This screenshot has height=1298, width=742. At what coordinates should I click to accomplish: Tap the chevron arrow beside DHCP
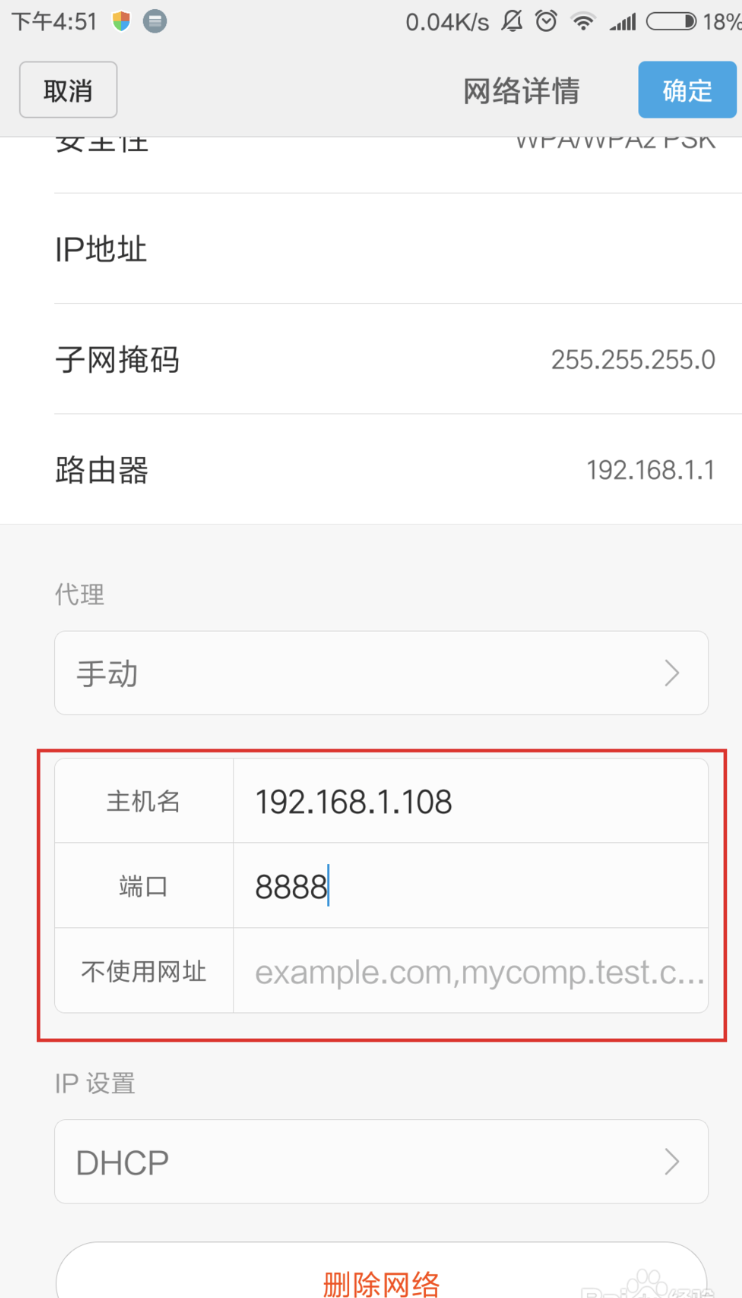click(672, 1161)
